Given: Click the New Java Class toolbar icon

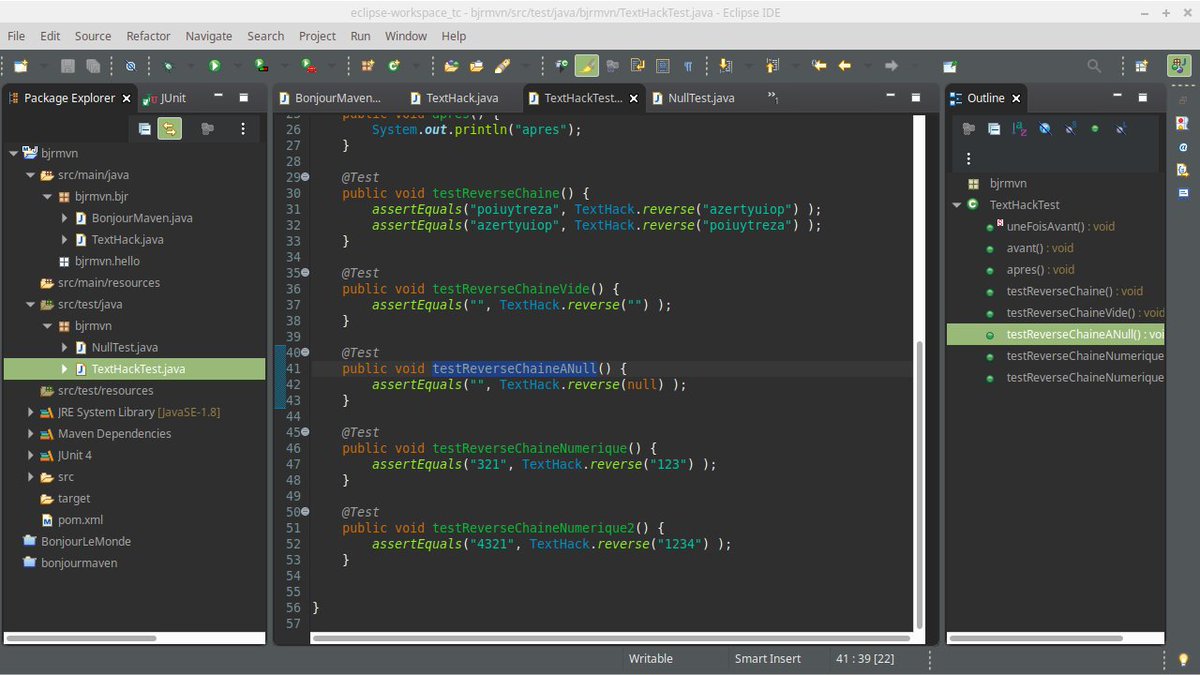Looking at the screenshot, I should point(394,66).
